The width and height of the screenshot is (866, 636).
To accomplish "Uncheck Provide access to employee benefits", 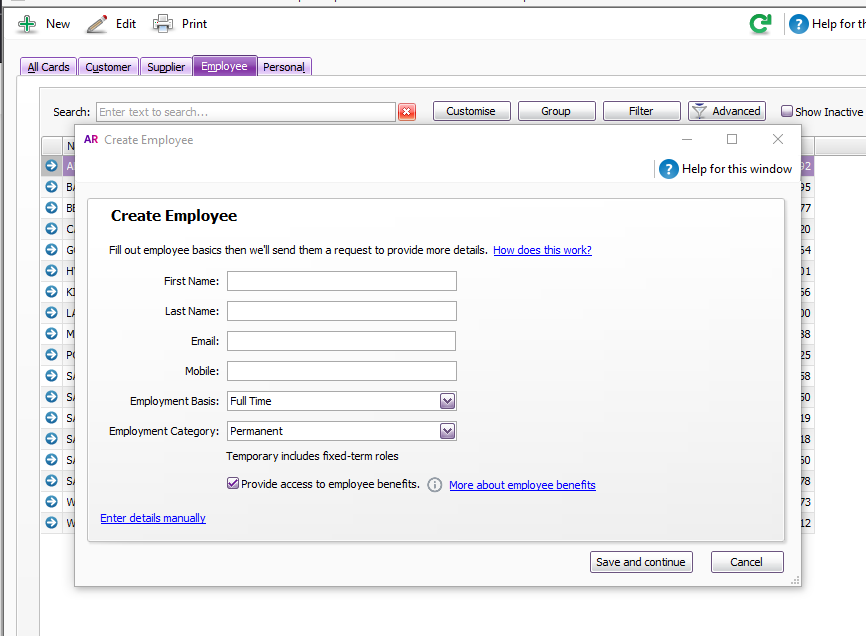I will (x=234, y=484).
